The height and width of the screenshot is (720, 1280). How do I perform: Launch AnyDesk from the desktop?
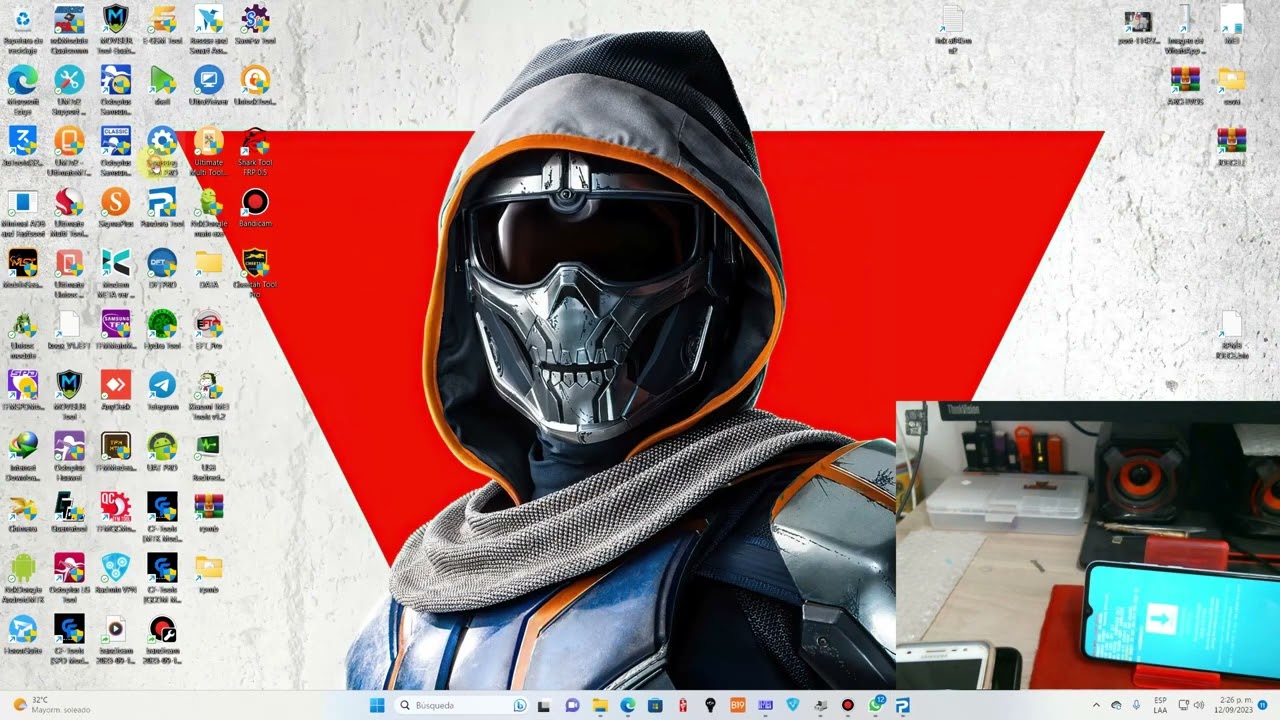pyautogui.click(x=115, y=391)
